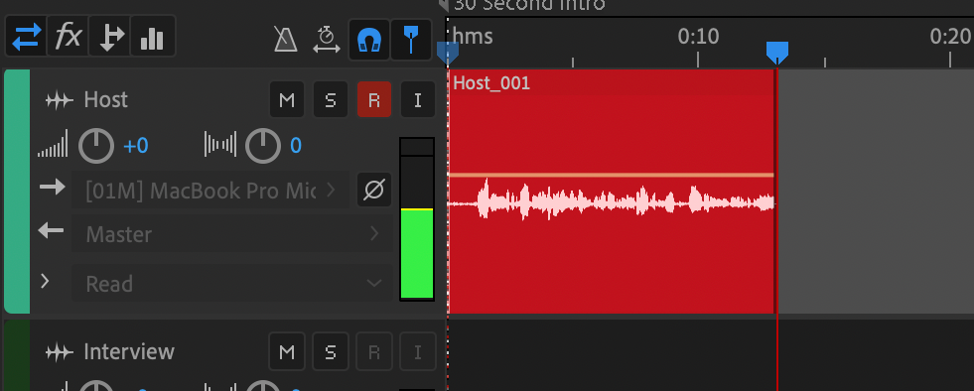Show the Effects (fx) track controls

point(68,37)
